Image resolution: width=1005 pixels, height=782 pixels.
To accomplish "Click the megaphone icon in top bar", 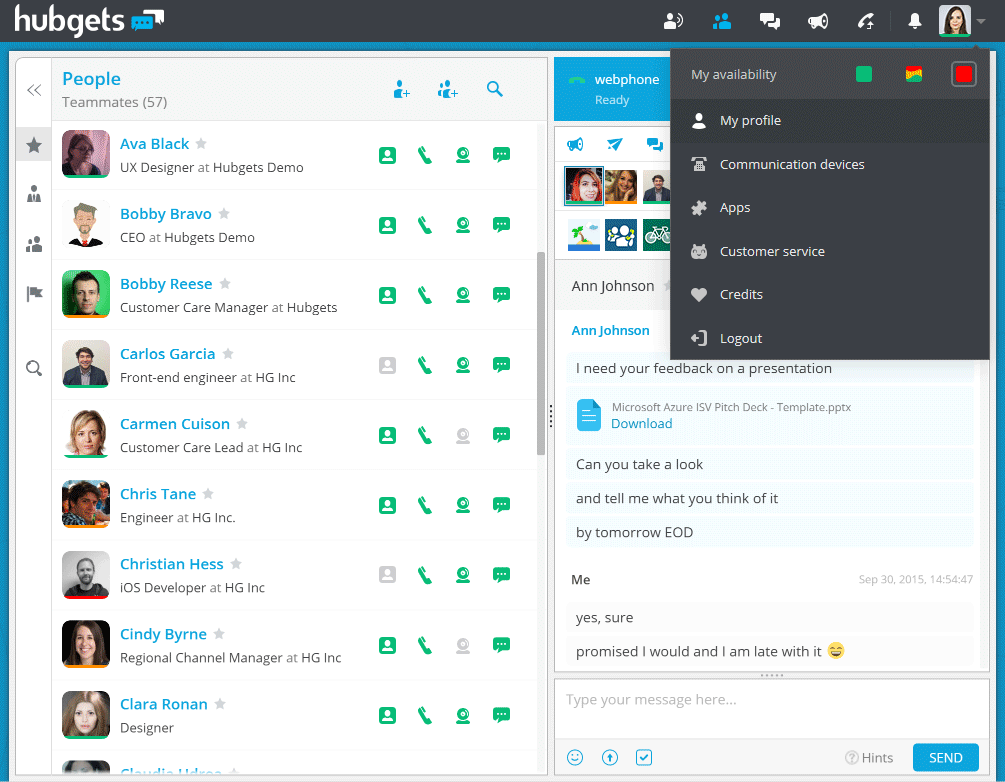I will tap(818, 21).
